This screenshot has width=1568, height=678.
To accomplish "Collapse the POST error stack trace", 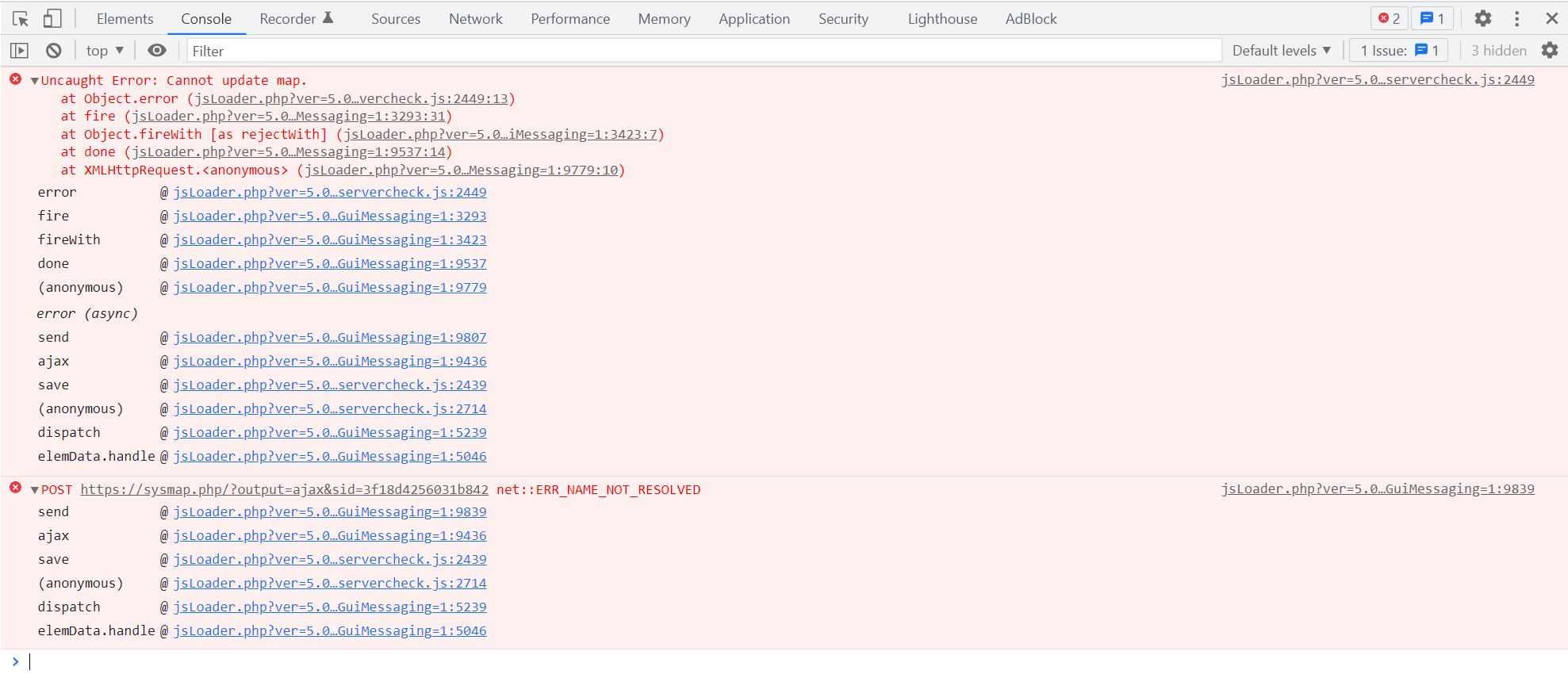I will 35,490.
